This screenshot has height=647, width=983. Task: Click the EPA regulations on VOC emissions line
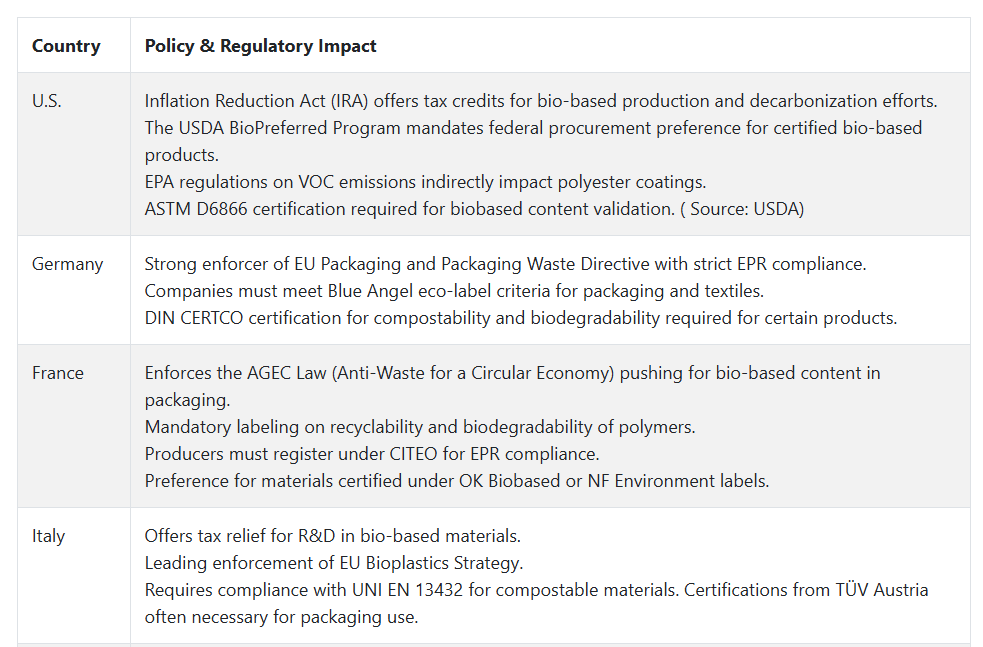click(425, 182)
